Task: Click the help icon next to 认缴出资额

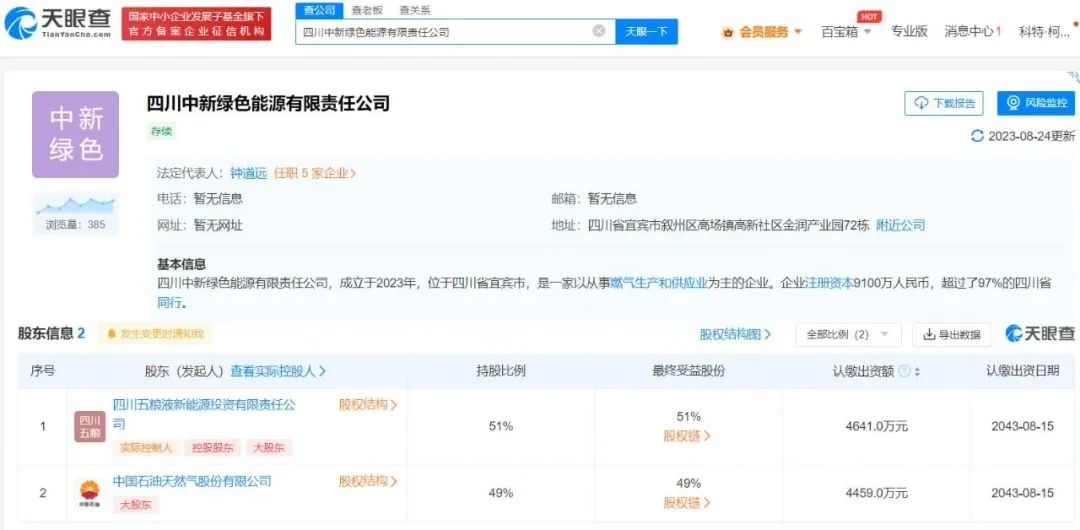Action: [x=904, y=371]
